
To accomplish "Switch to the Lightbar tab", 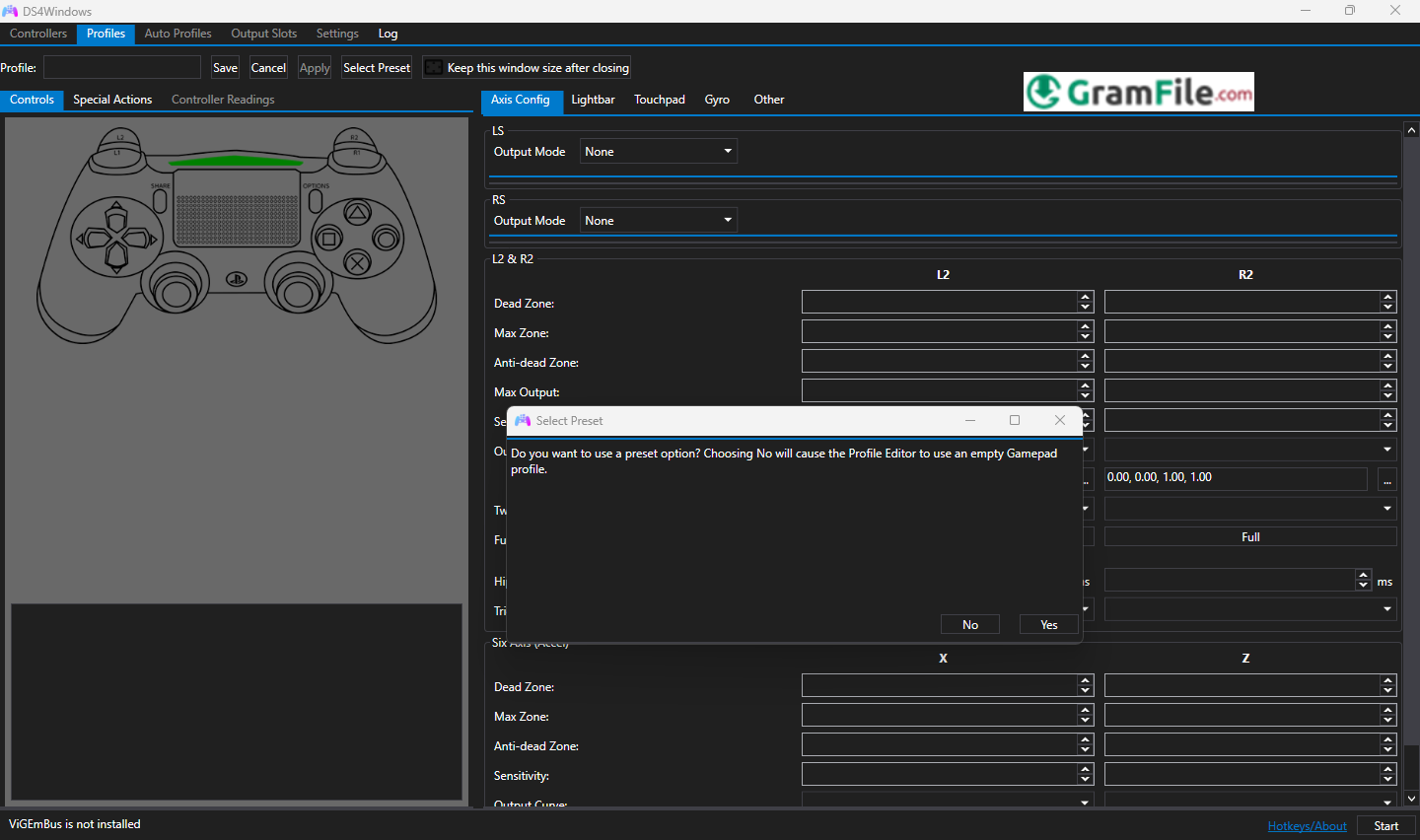I will tap(593, 100).
